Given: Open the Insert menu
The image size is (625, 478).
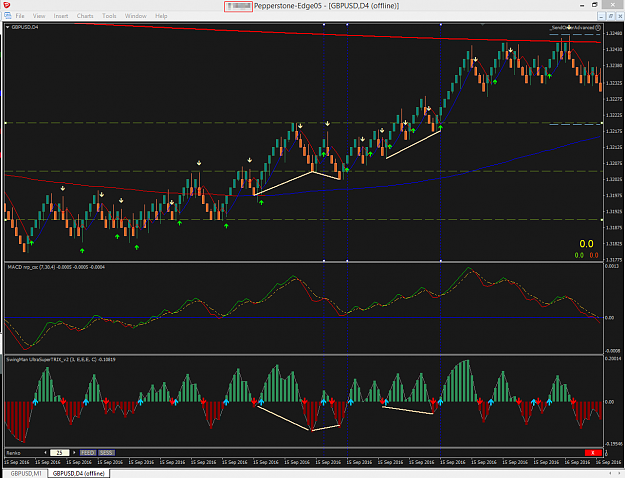Looking at the screenshot, I should point(61,16).
